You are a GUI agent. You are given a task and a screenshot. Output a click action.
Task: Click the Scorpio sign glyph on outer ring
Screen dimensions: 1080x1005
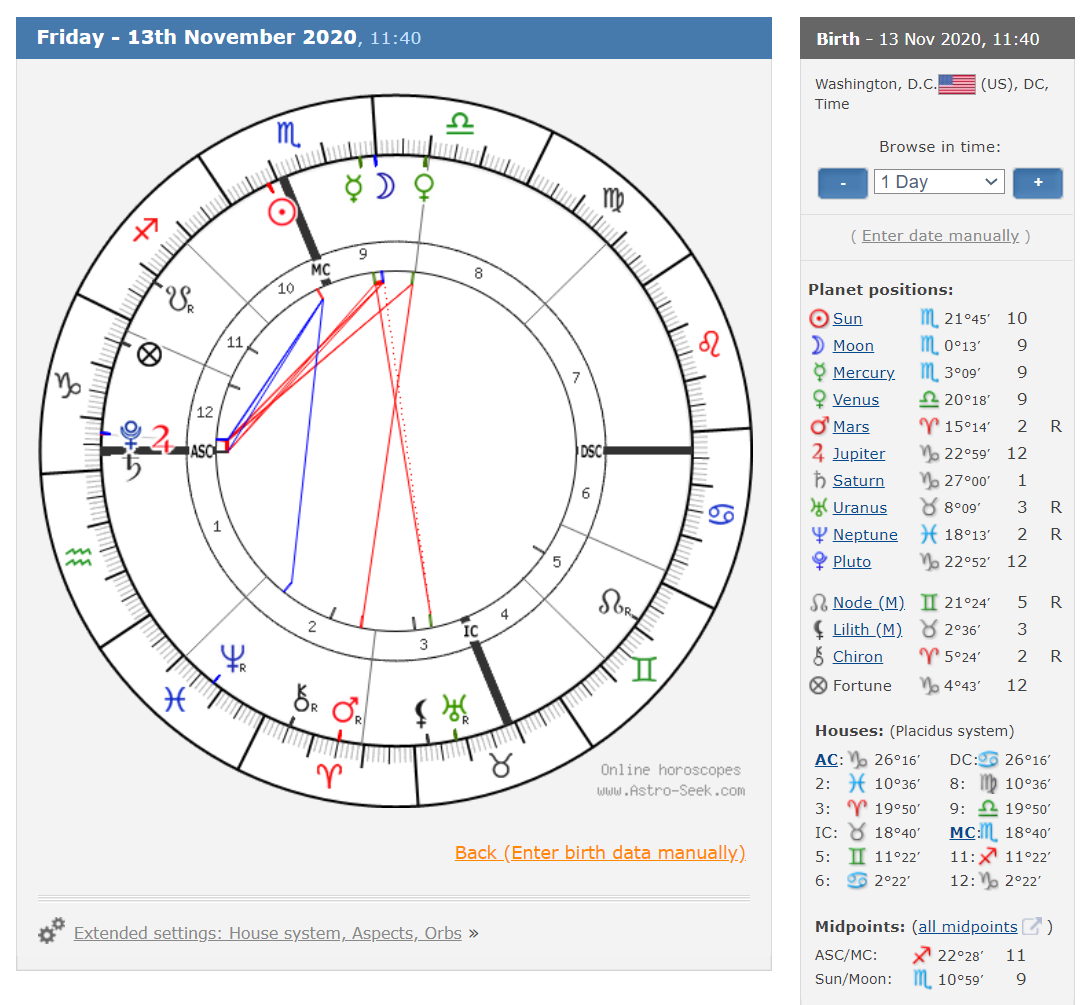(288, 134)
